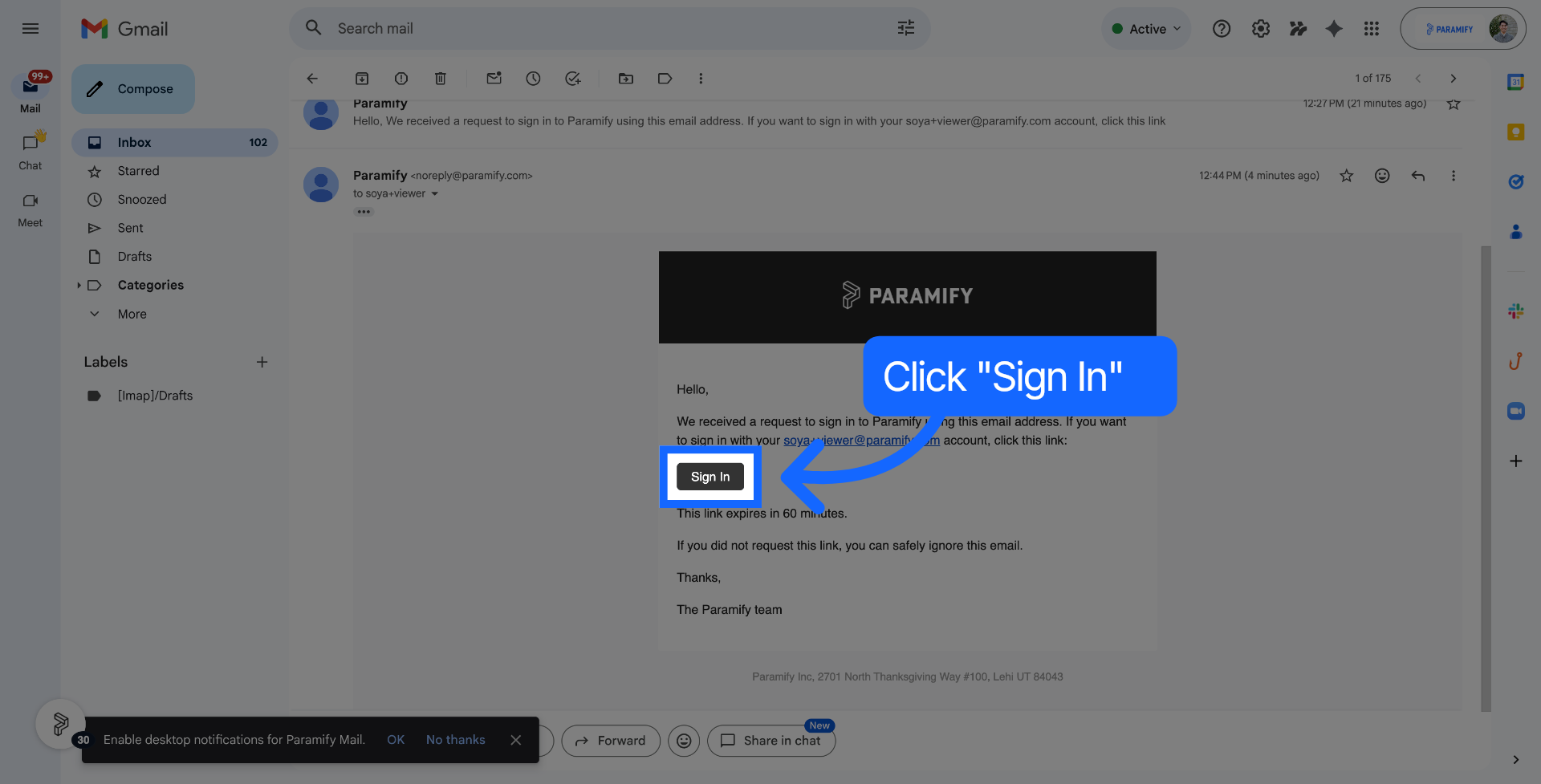Click Share in chat button
Viewport: 1541px width, 784px height.
pos(771,741)
